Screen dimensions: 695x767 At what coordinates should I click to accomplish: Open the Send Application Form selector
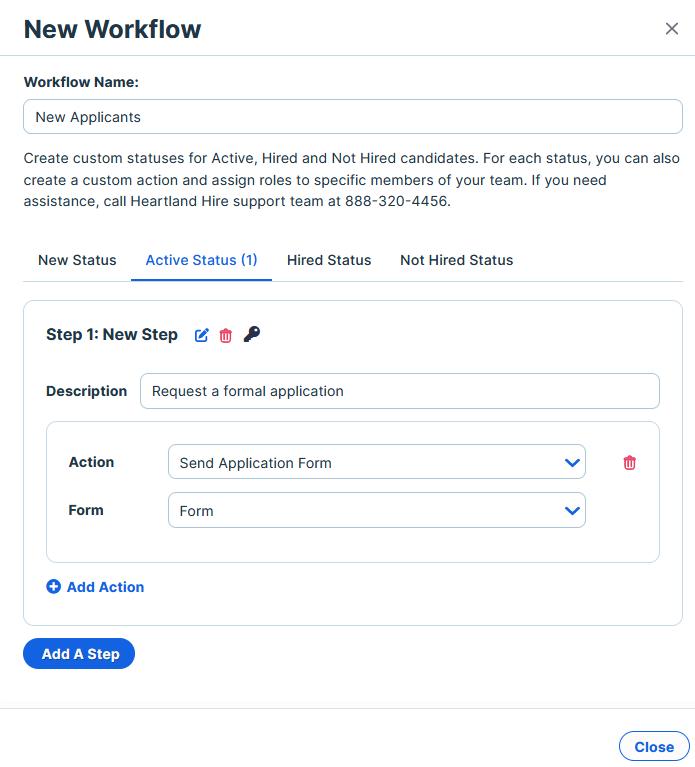point(377,462)
